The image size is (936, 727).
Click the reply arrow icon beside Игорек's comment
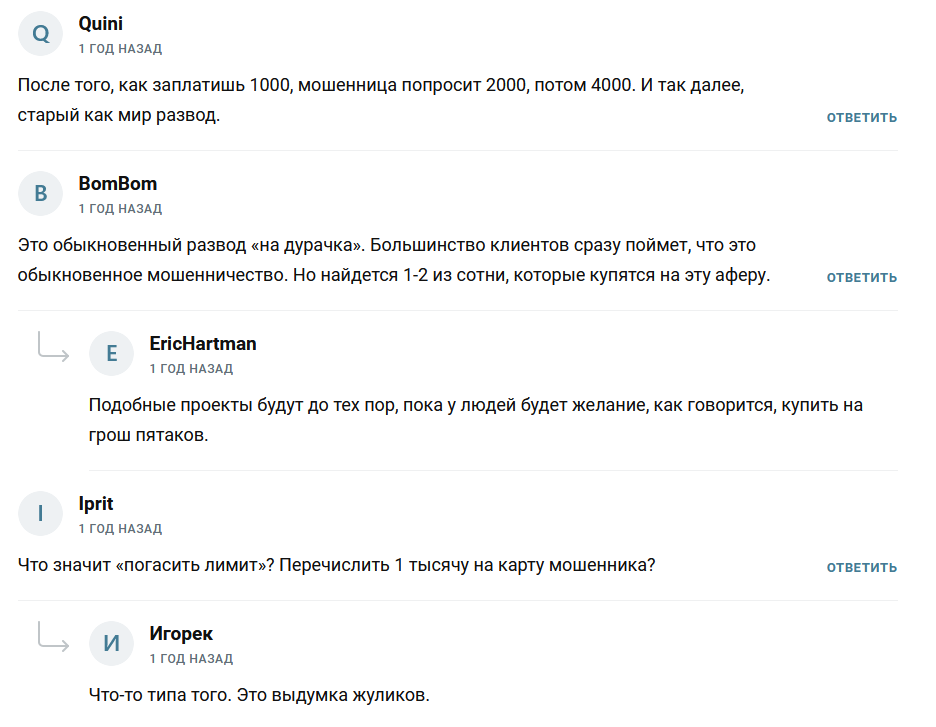click(53, 637)
